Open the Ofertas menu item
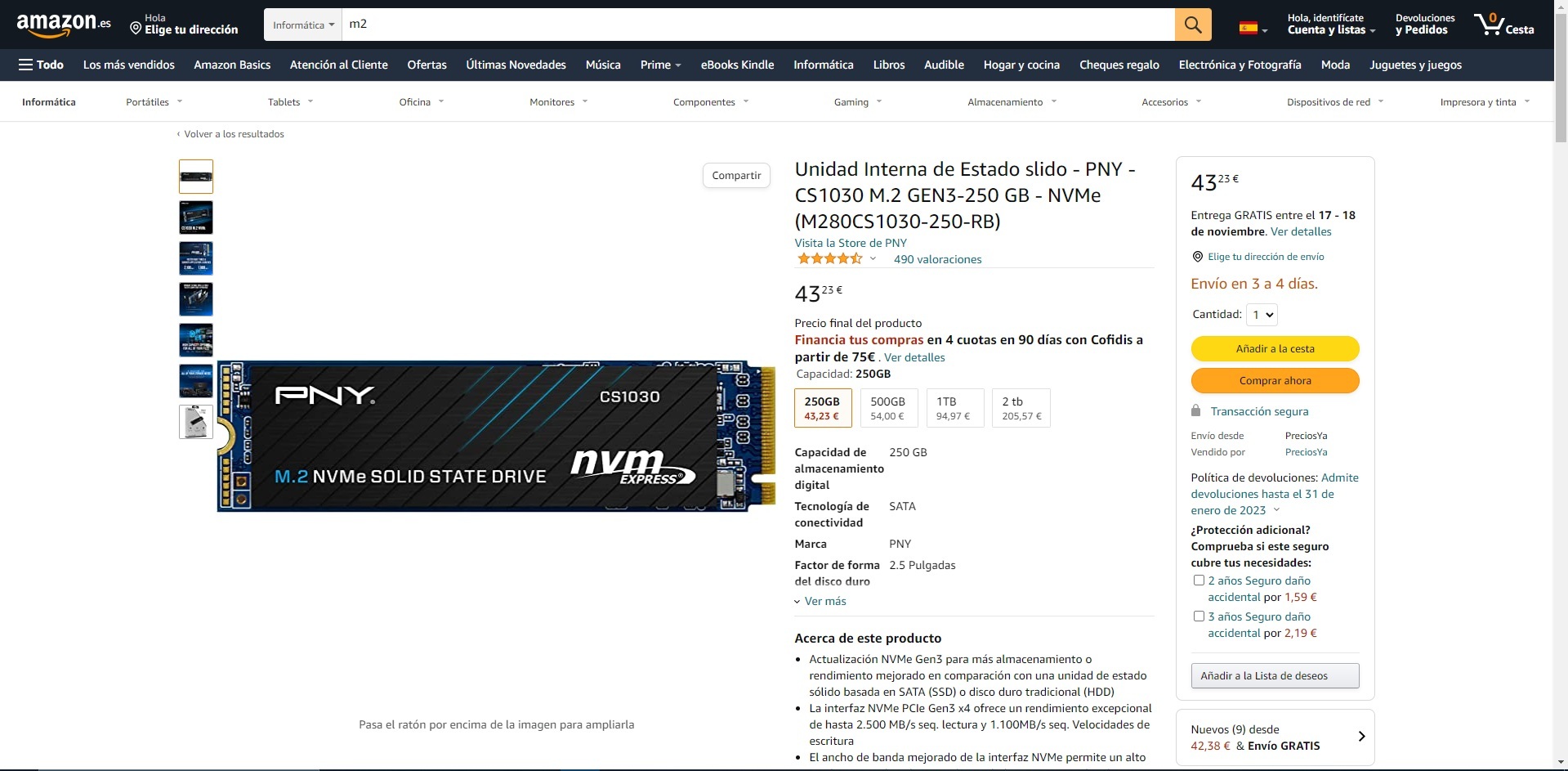Image resolution: width=1568 pixels, height=771 pixels. tap(427, 65)
